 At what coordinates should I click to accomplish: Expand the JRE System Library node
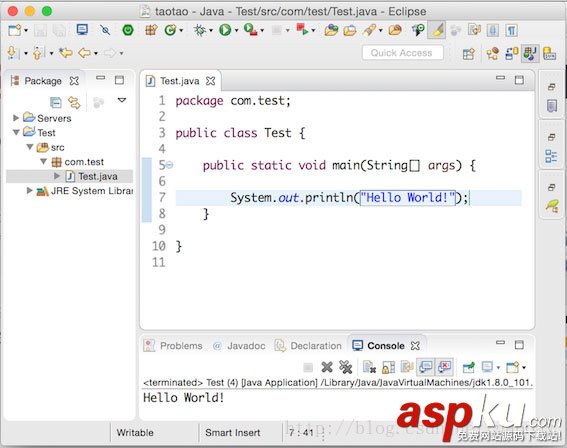(x=30, y=191)
